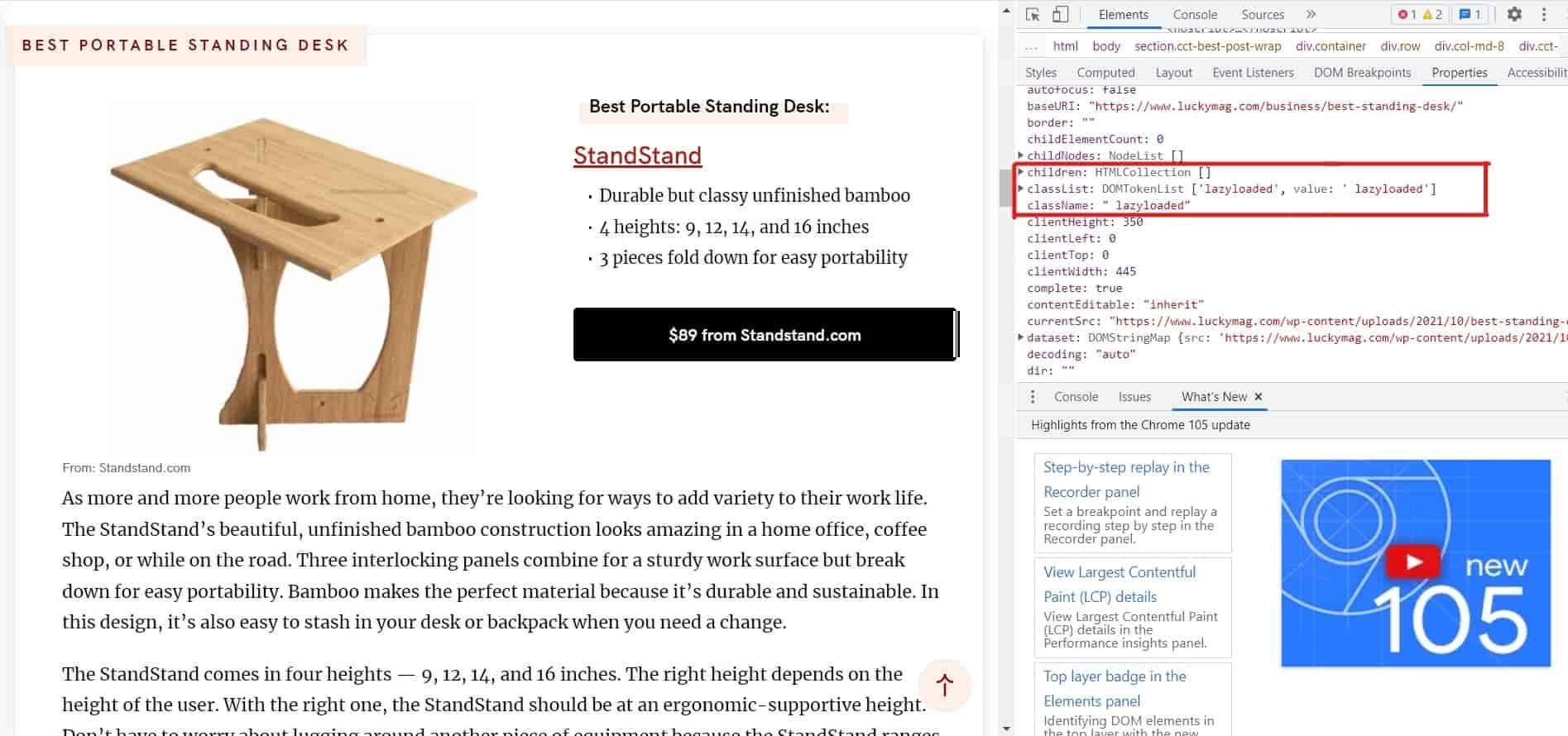
Task: Select div.container breadcrumb
Action: [x=1331, y=46]
